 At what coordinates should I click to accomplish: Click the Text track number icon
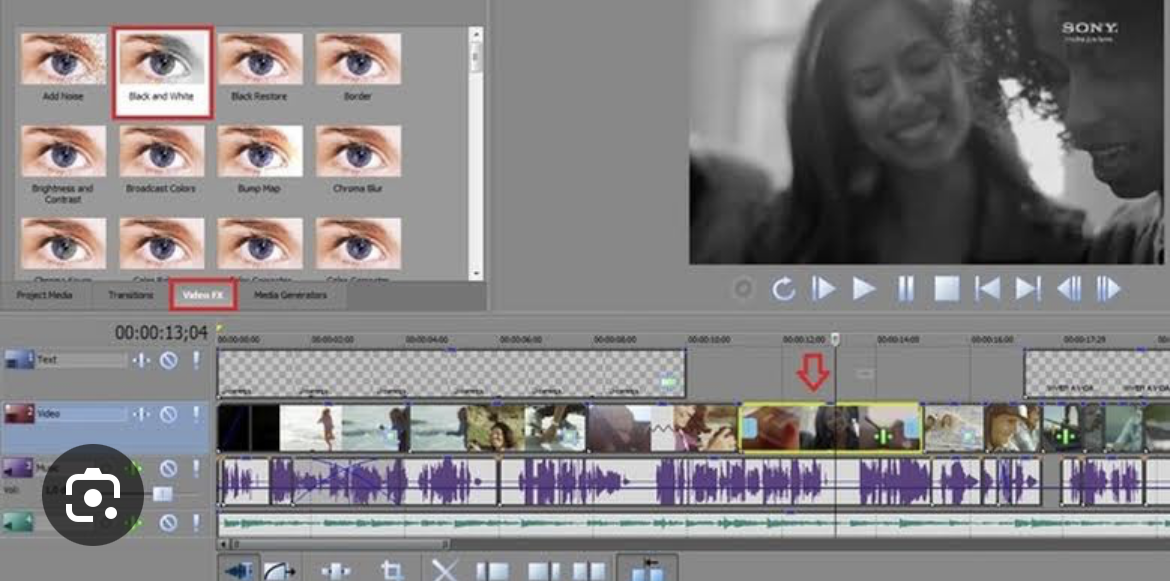(19, 359)
